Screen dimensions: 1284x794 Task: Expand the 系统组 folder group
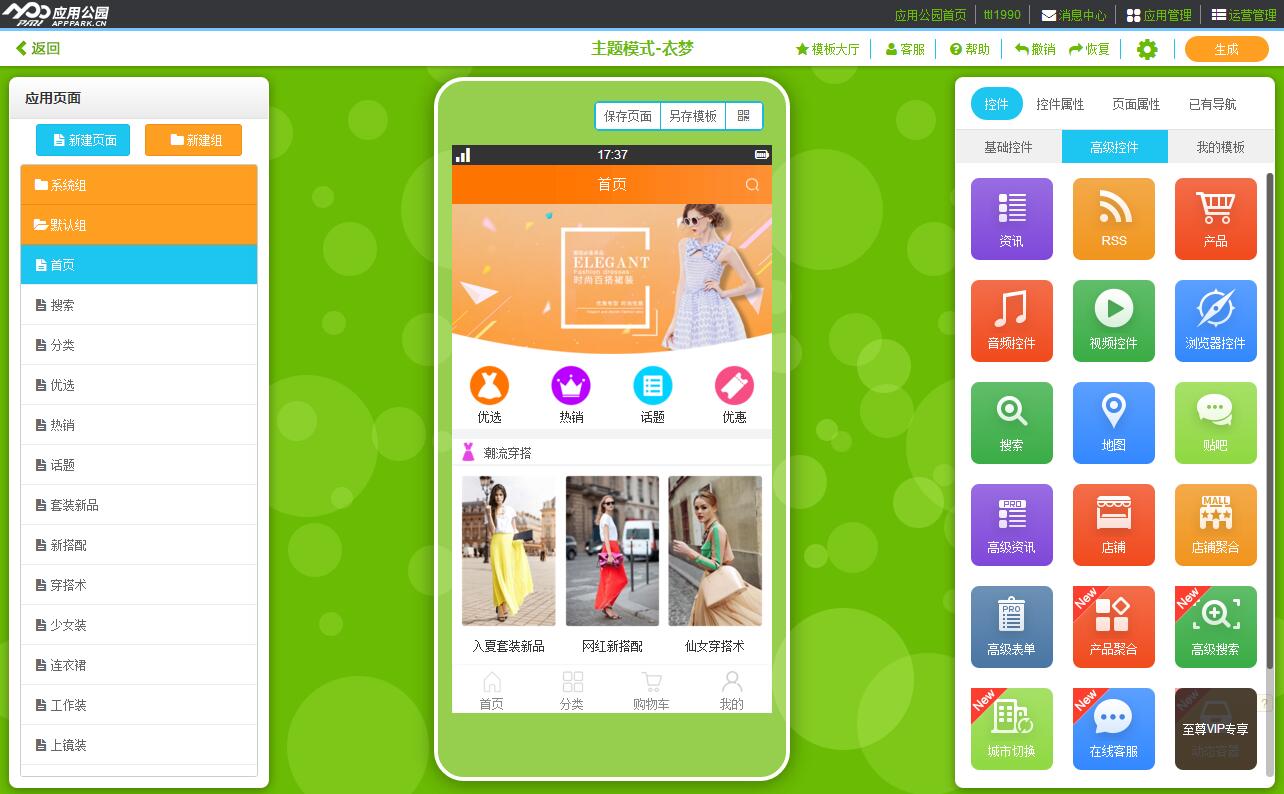pos(139,185)
